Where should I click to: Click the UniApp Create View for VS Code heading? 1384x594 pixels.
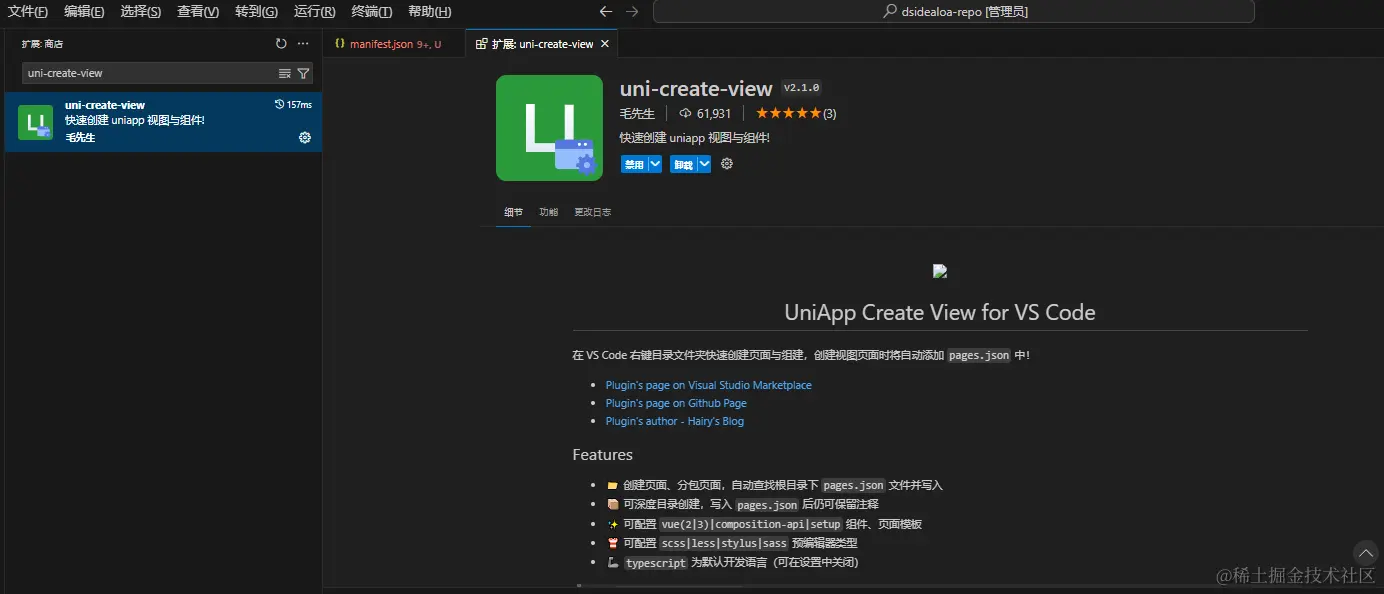point(940,312)
